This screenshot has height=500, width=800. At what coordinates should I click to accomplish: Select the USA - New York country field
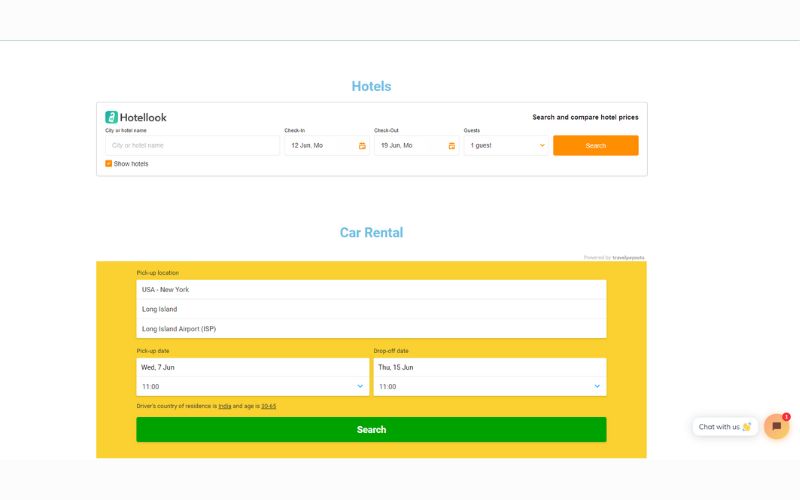[371, 289]
